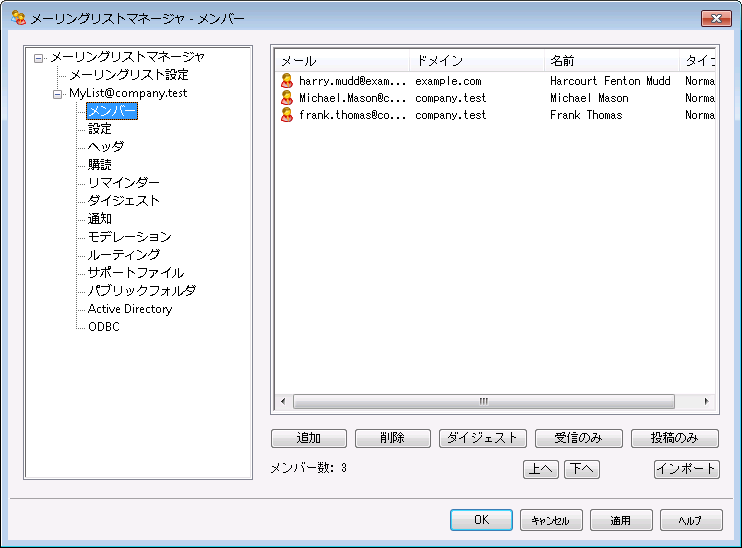Click the user icon beside harry.mudd member
Image resolution: width=742 pixels, height=548 pixels.
[x=287, y=81]
